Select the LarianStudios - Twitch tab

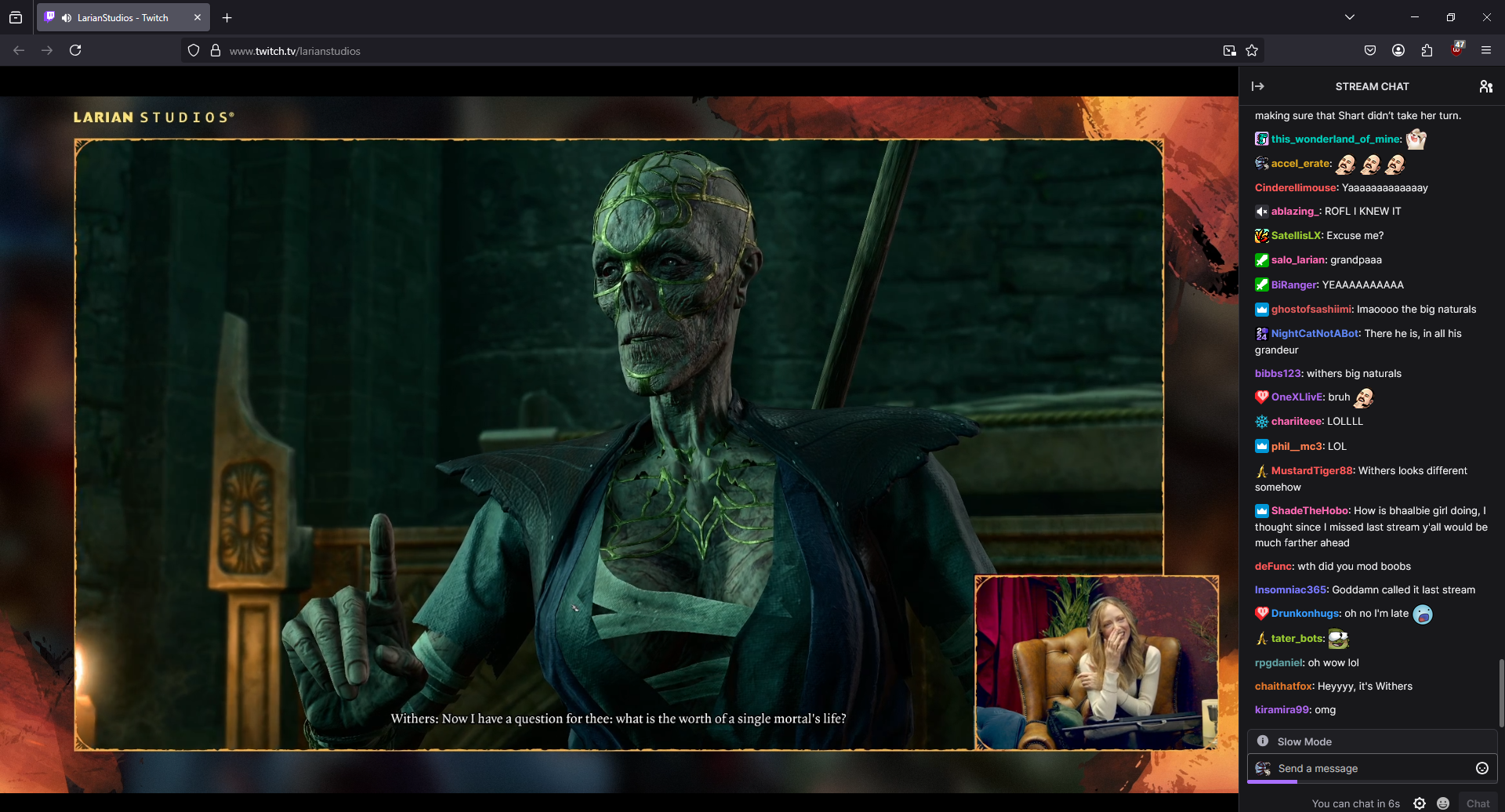coord(122,17)
